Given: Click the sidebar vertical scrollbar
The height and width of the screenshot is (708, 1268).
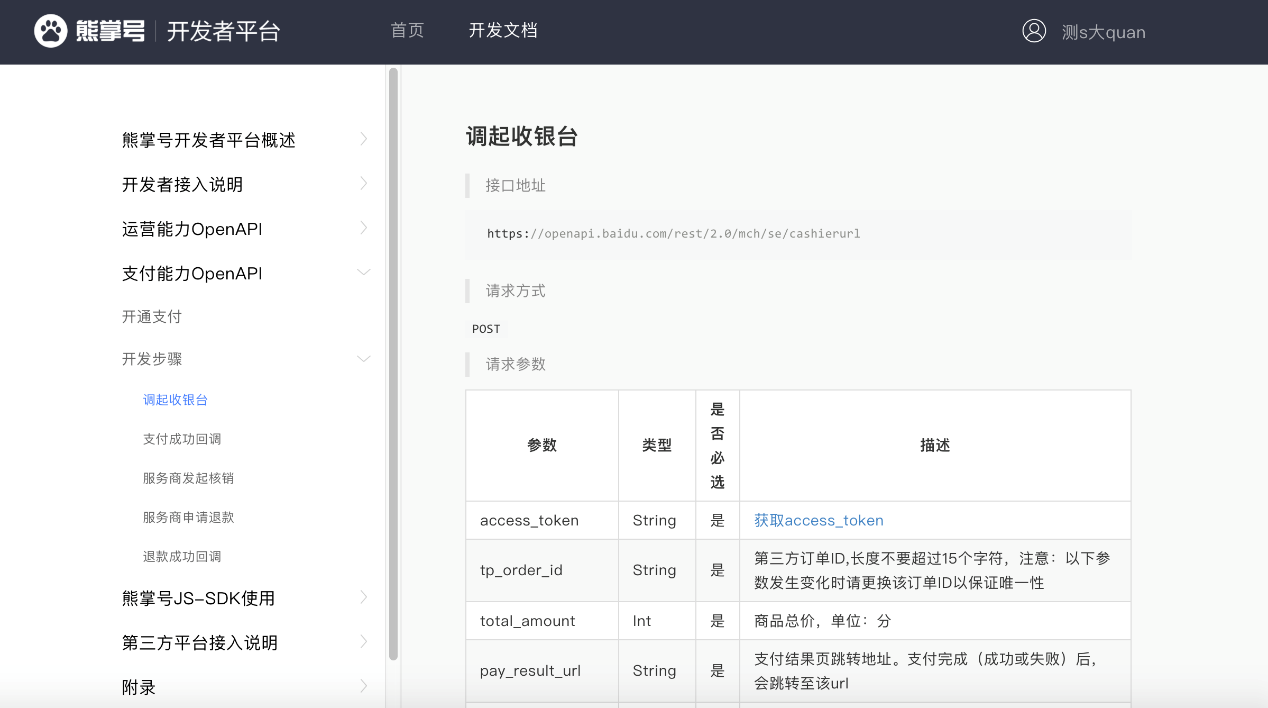Looking at the screenshot, I should click(x=393, y=364).
